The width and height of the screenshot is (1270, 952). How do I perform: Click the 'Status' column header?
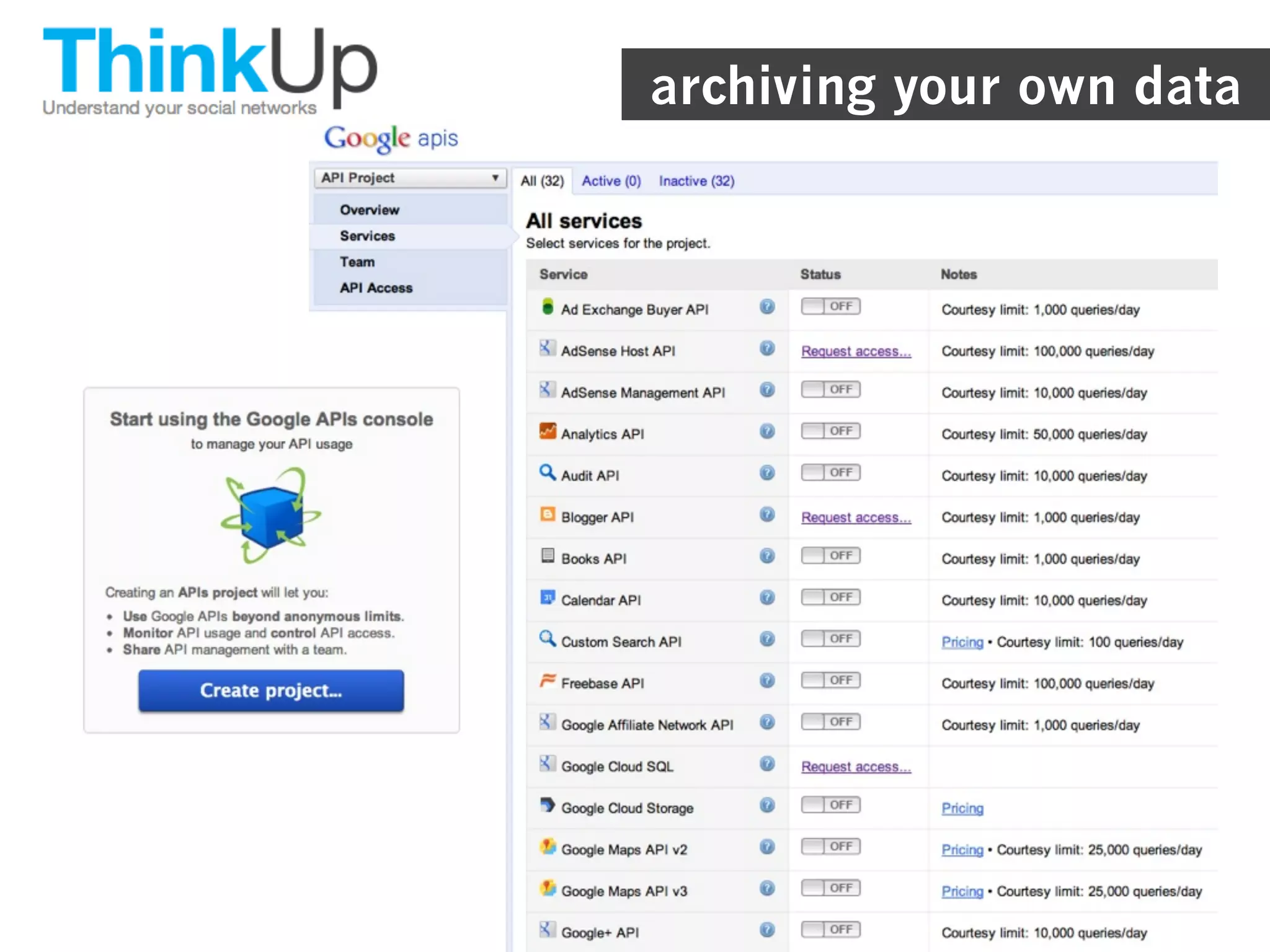820,275
